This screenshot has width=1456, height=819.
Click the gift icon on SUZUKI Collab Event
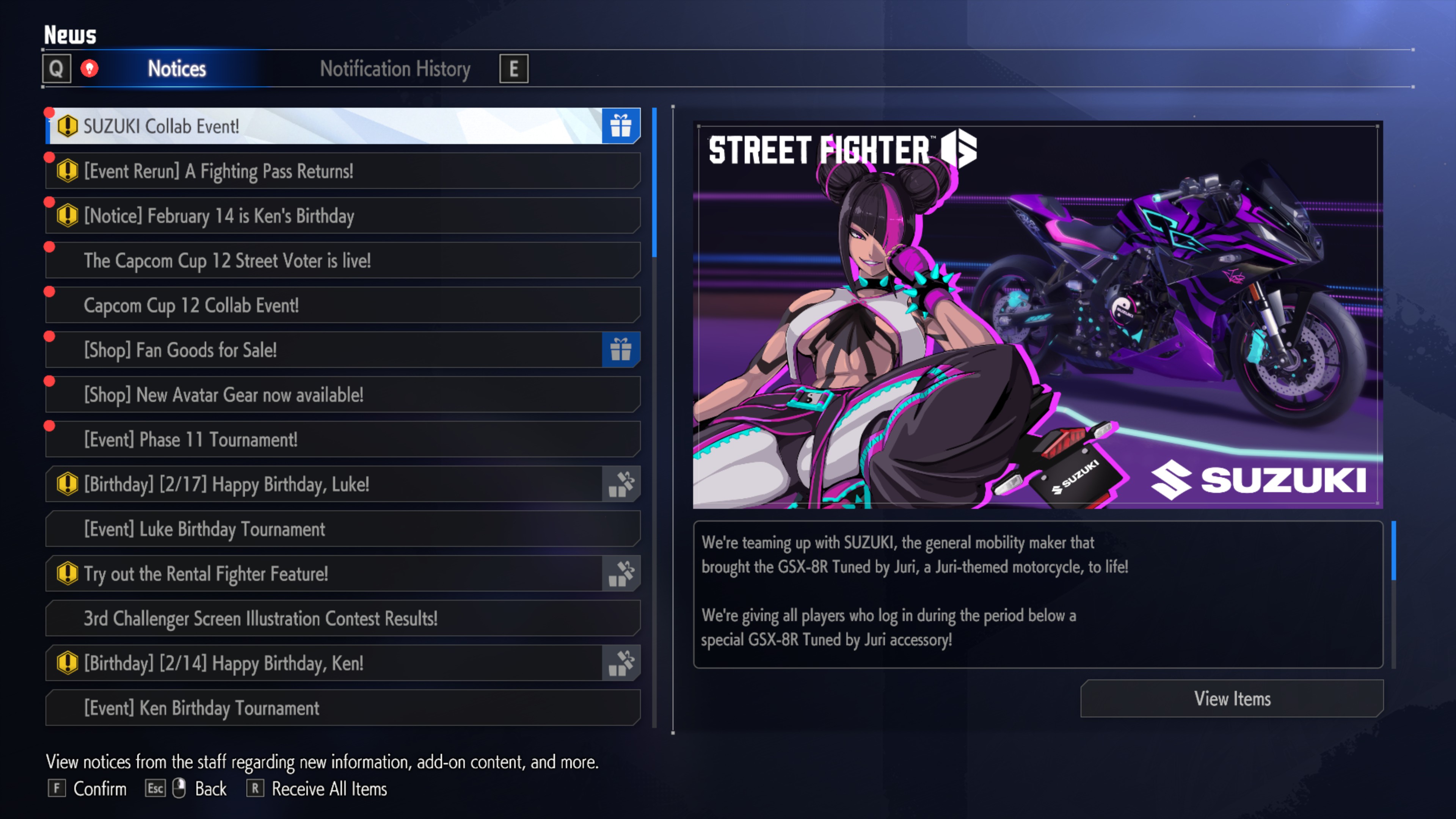tap(621, 126)
